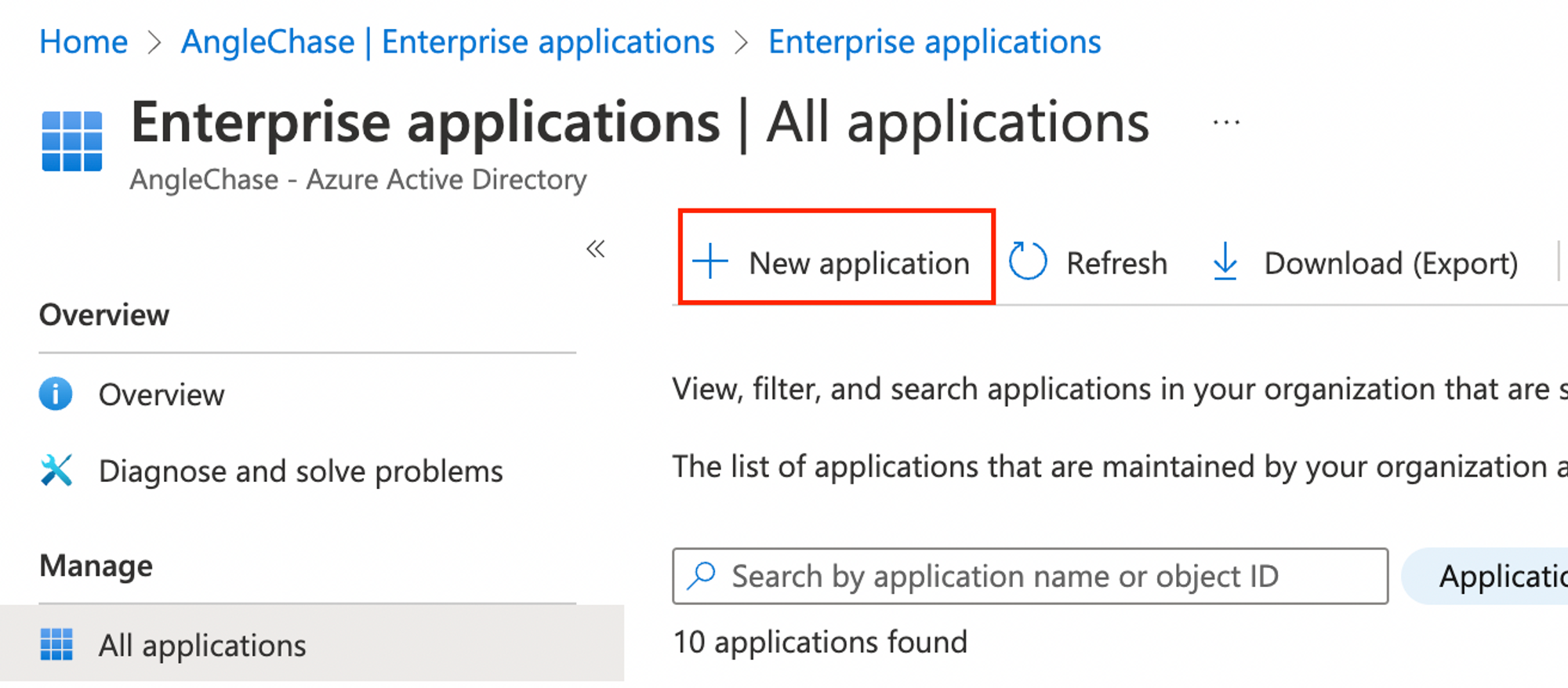This screenshot has height=688, width=1568.
Task: Open AngleChase | Enterprise applications breadcrumb
Action: (448, 42)
